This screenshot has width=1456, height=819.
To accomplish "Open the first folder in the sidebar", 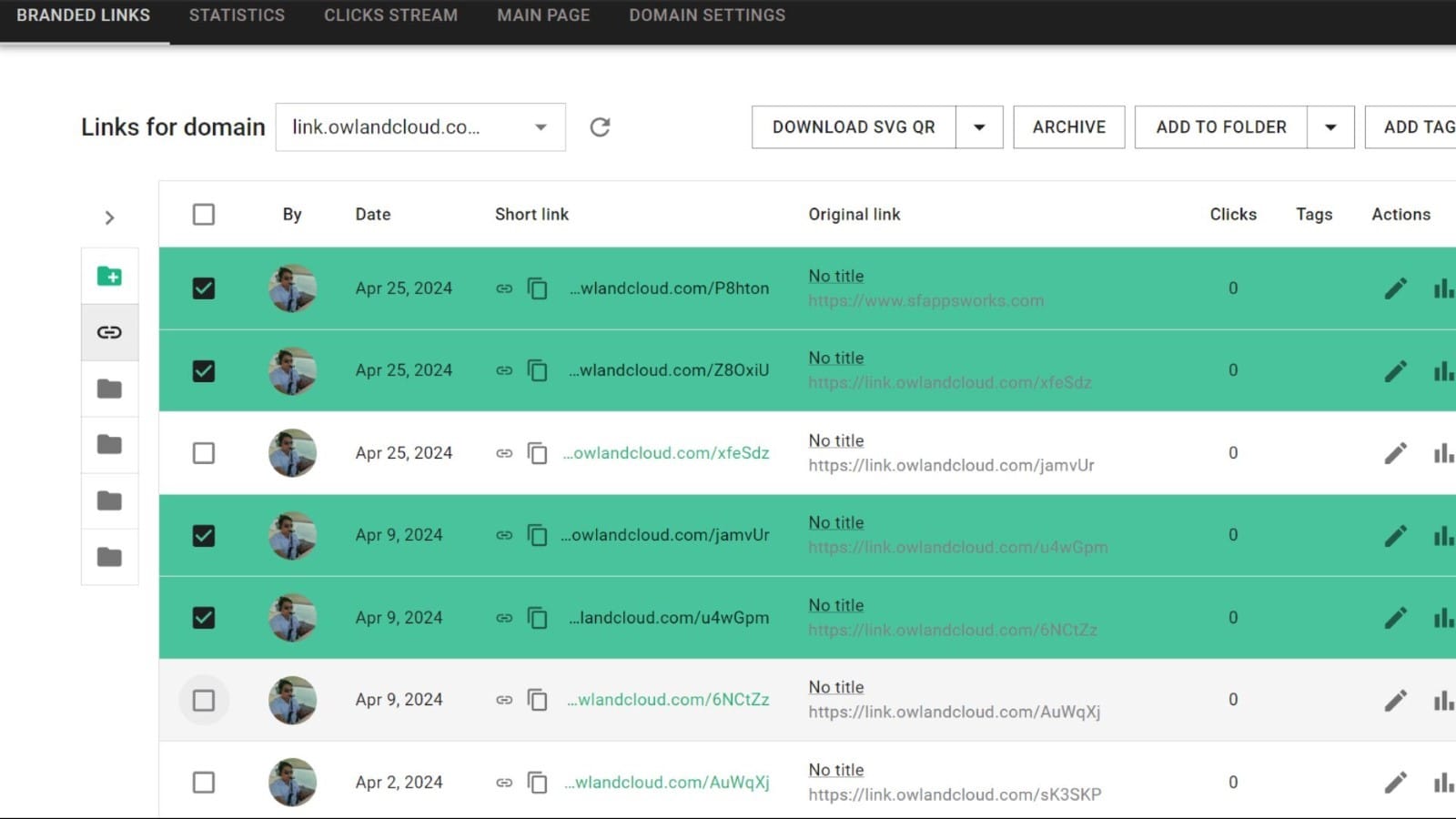I will [x=109, y=389].
